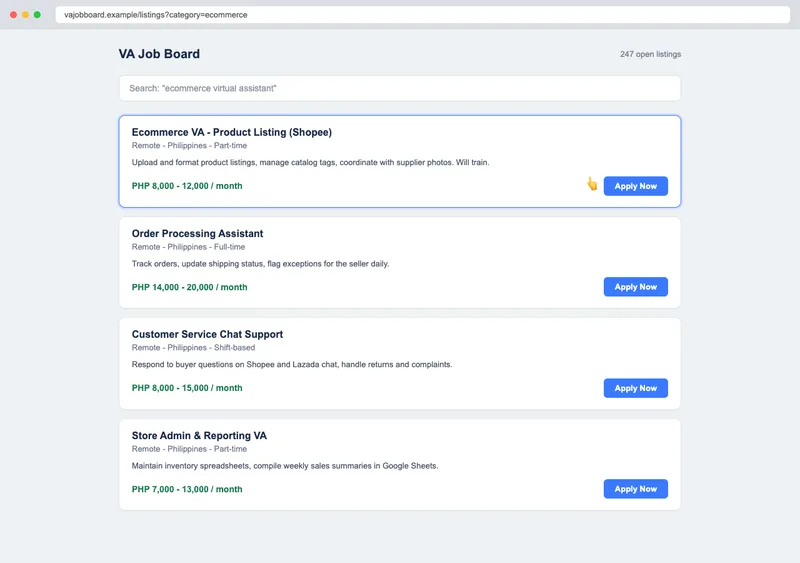Open Customer Service Chat Support listing title
Viewport: 800px width, 563px height.
[x=207, y=334]
